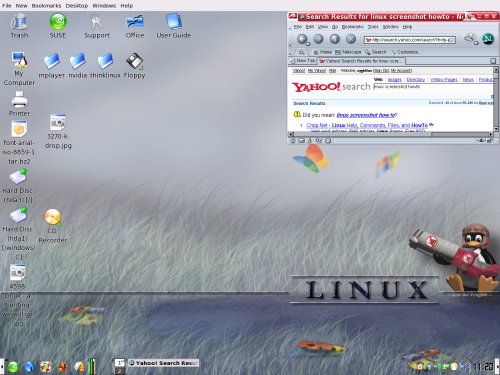Open the CD Recorder desktop icon
The image size is (500, 375).
53,225
